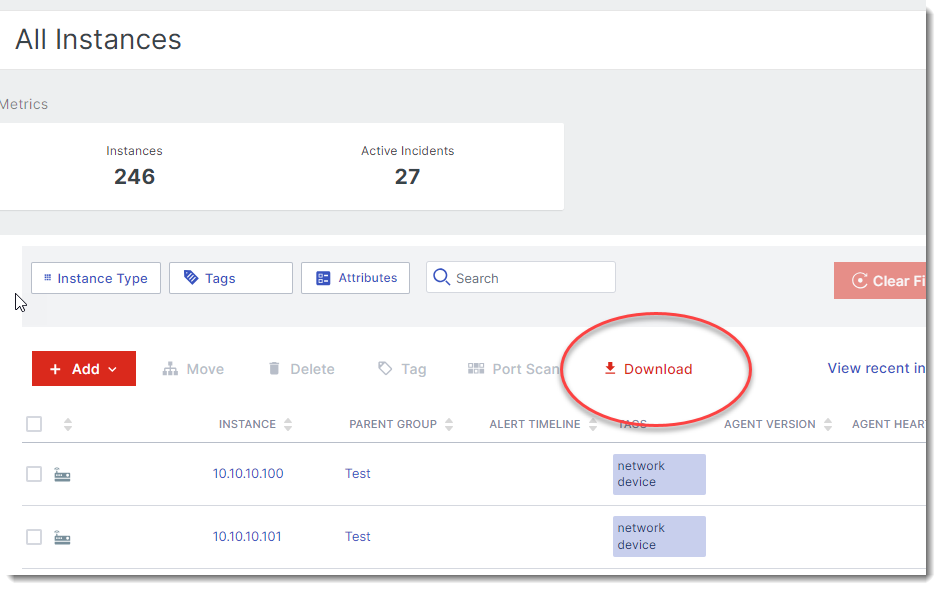Image resolution: width=941 pixels, height=590 pixels.
Task: Click the Instances count 246
Action: tap(134, 176)
